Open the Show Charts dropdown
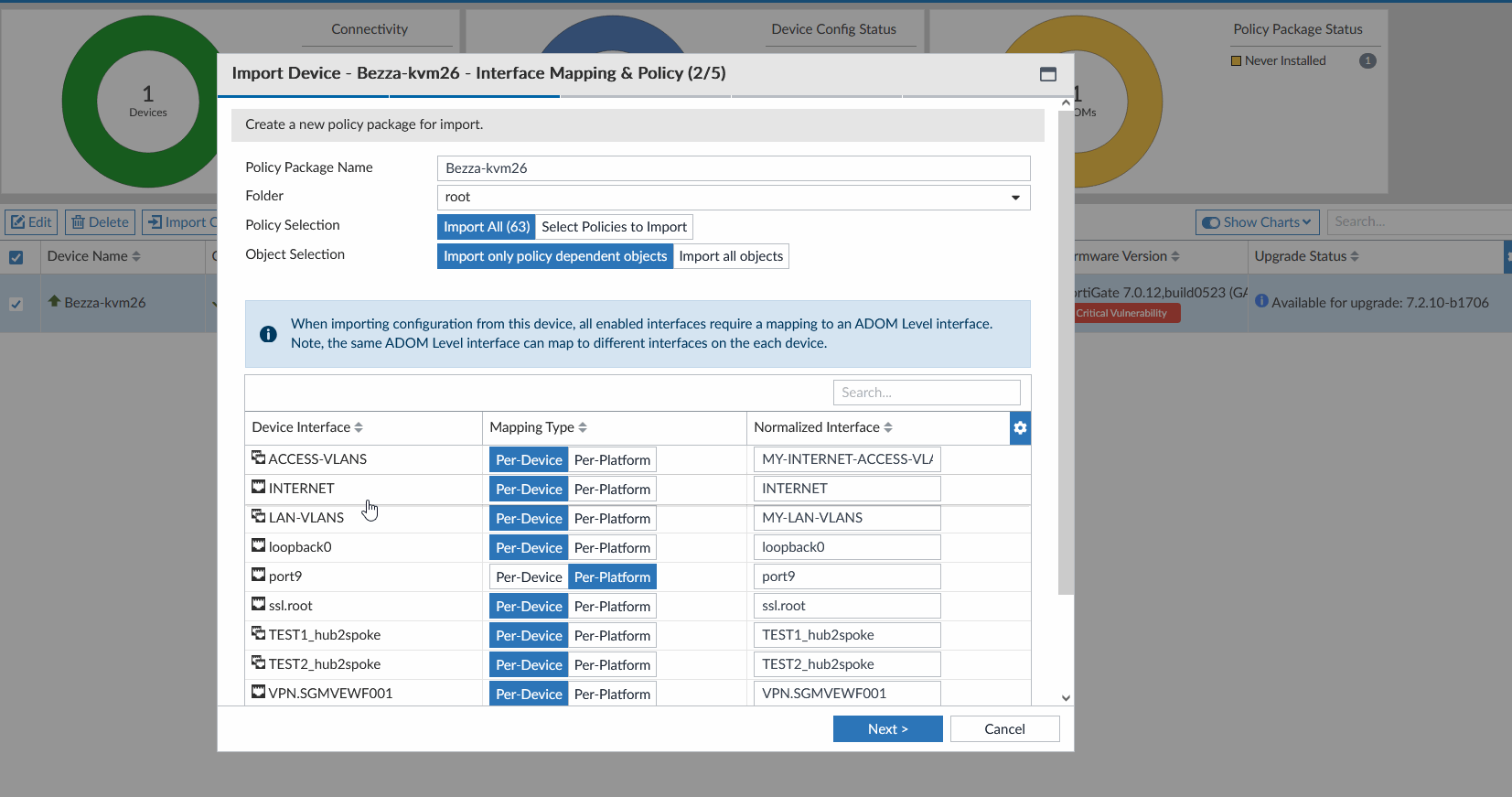The height and width of the screenshot is (797, 1512). click(1258, 222)
